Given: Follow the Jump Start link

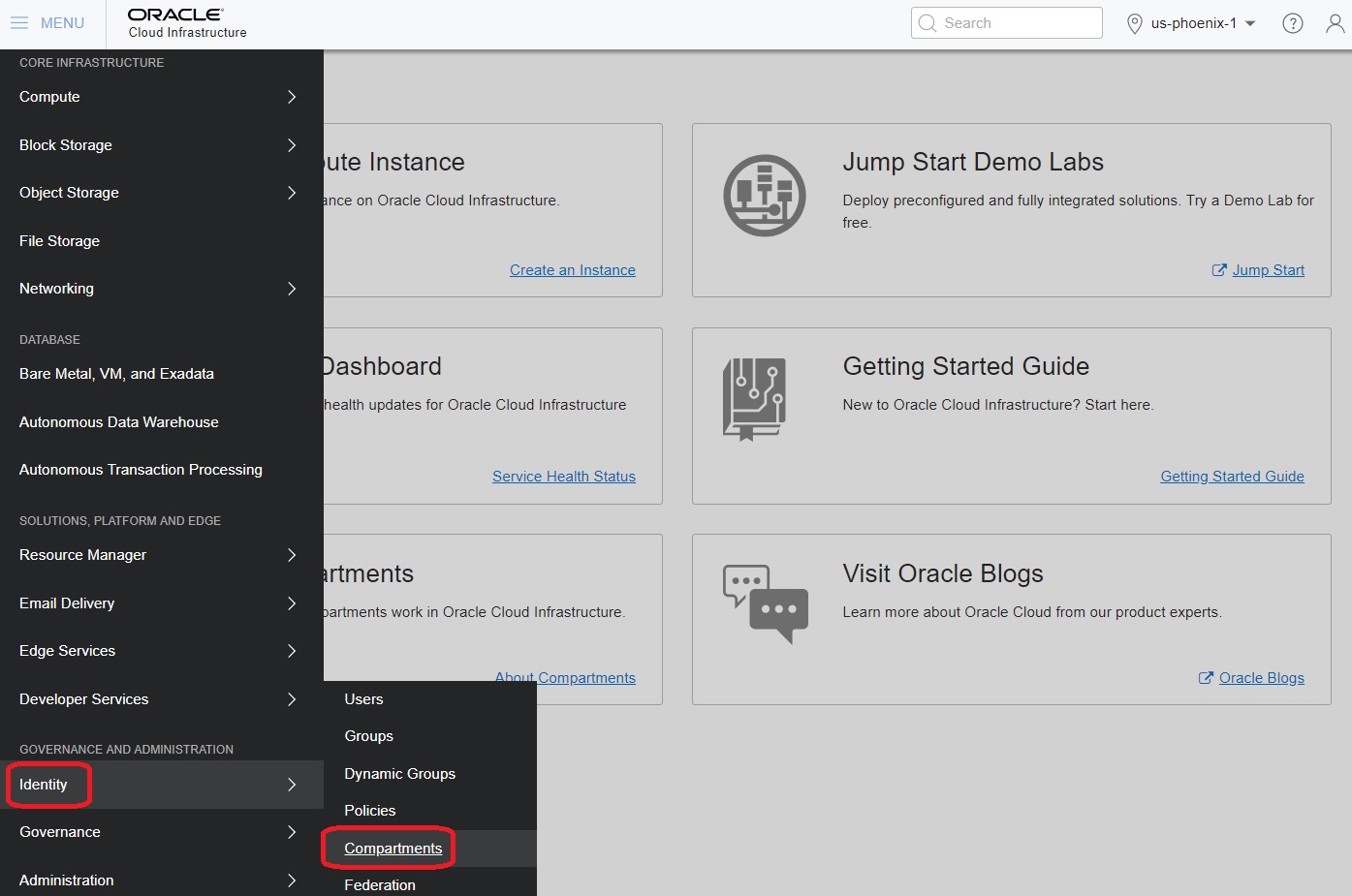Looking at the screenshot, I should tap(1268, 270).
